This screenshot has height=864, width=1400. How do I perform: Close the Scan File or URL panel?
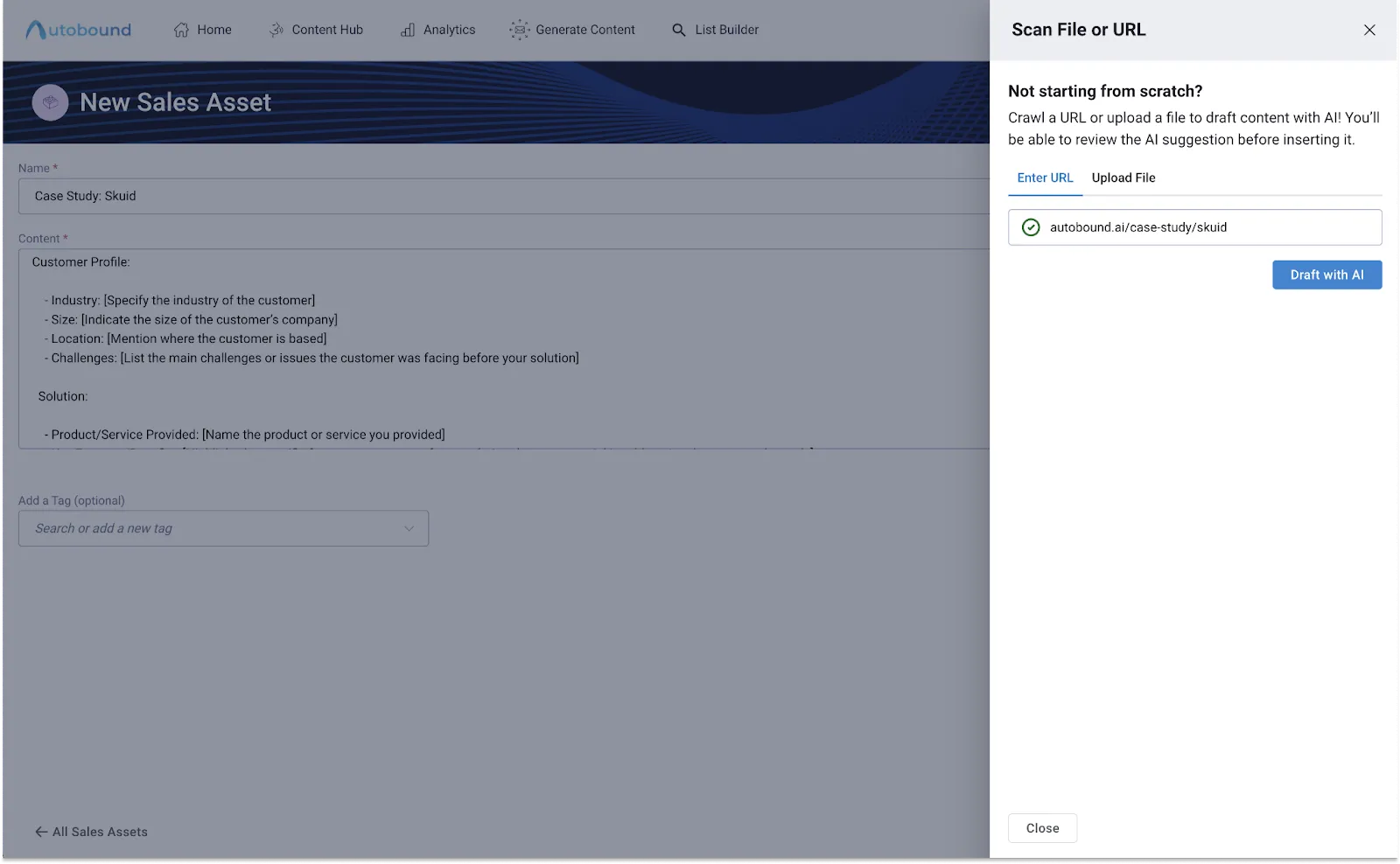[x=1369, y=30]
